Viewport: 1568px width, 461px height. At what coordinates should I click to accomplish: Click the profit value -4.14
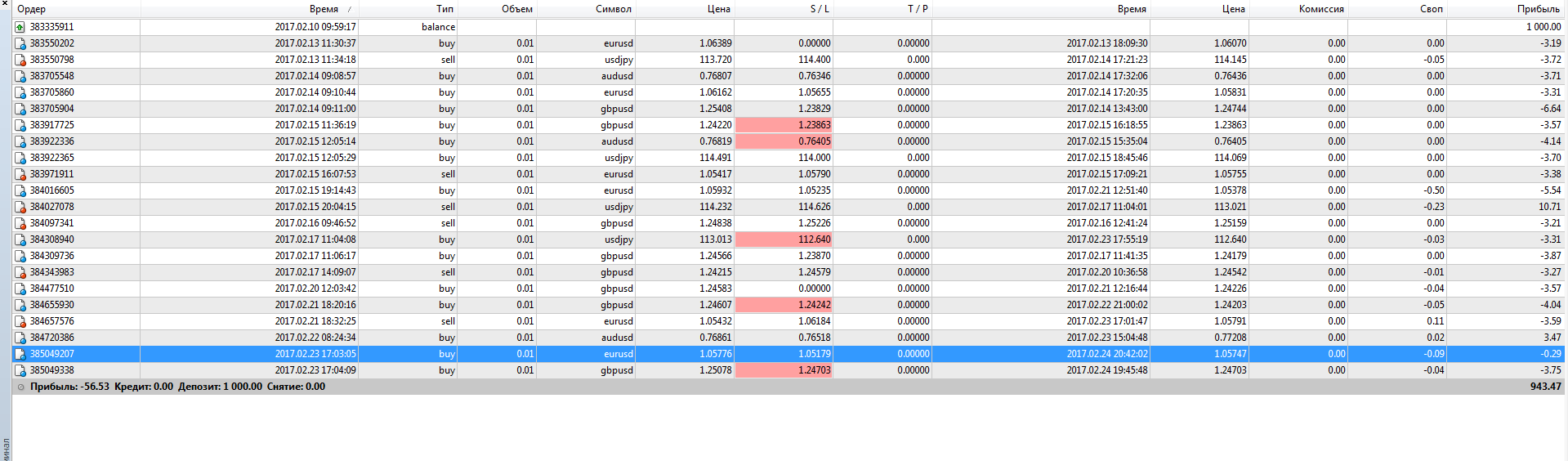[x=1550, y=141]
